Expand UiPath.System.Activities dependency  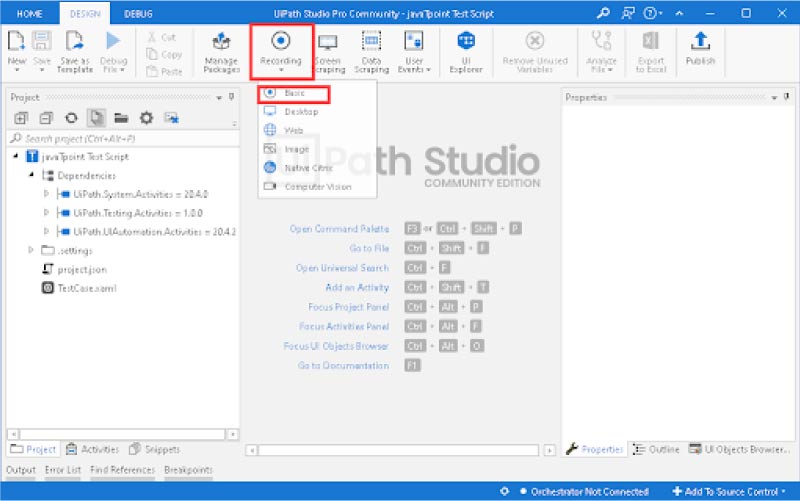pyautogui.click(x=46, y=194)
